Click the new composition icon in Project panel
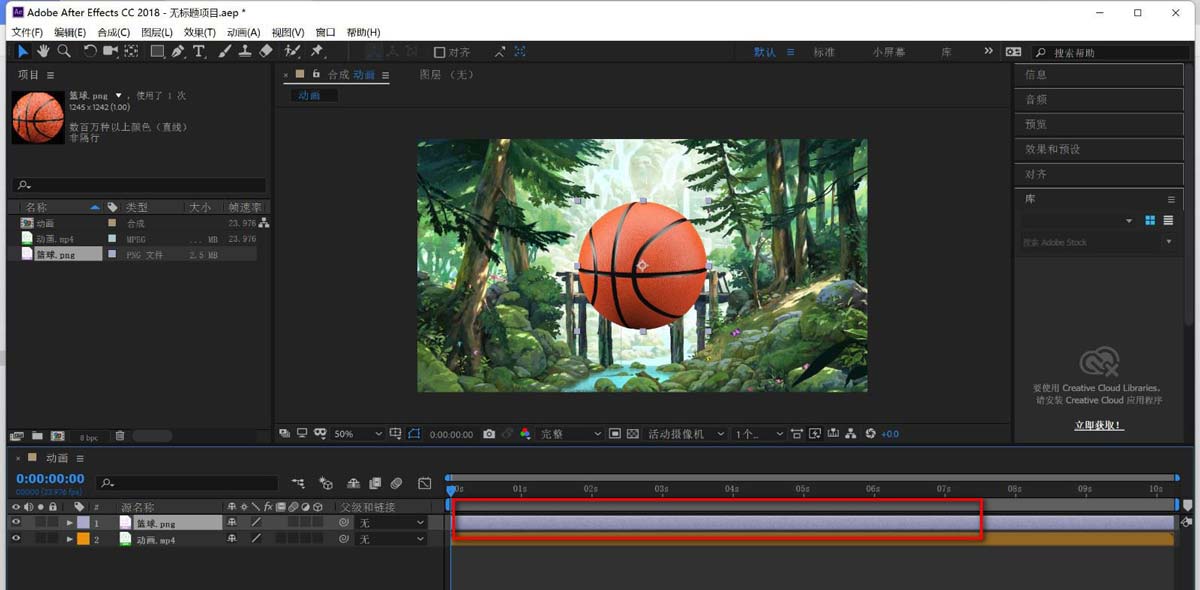The width and height of the screenshot is (1200, 590). [x=58, y=436]
